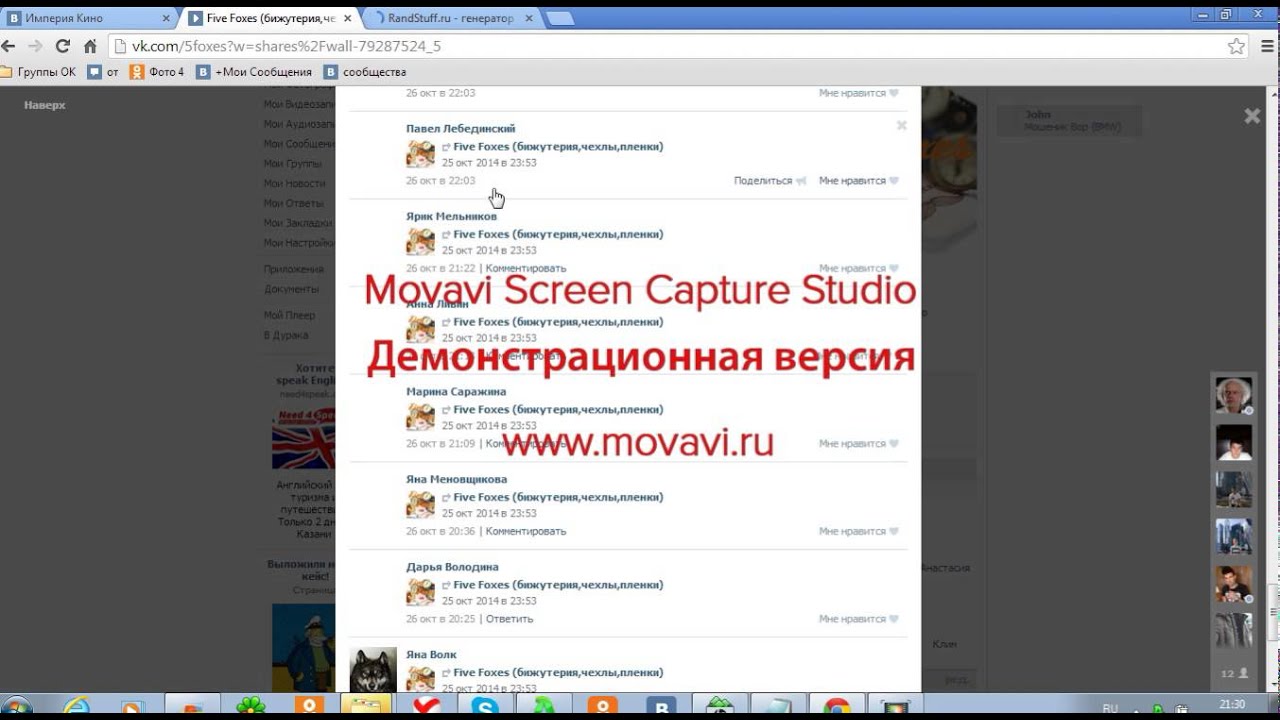Click the '26 окт в 20:25' timestamp
This screenshot has height=720, width=1280.
coord(440,619)
